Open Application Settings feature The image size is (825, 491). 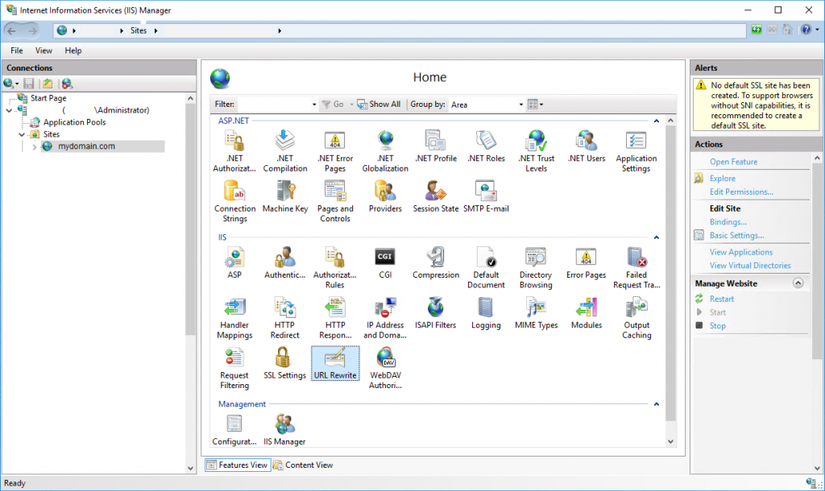[x=636, y=152]
